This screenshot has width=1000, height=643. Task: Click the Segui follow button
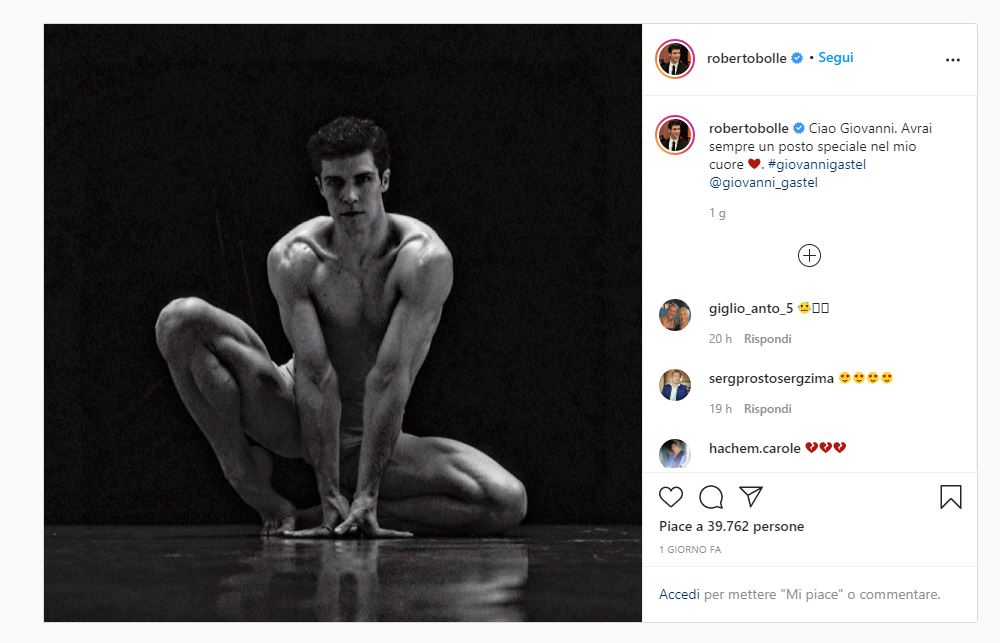point(835,58)
